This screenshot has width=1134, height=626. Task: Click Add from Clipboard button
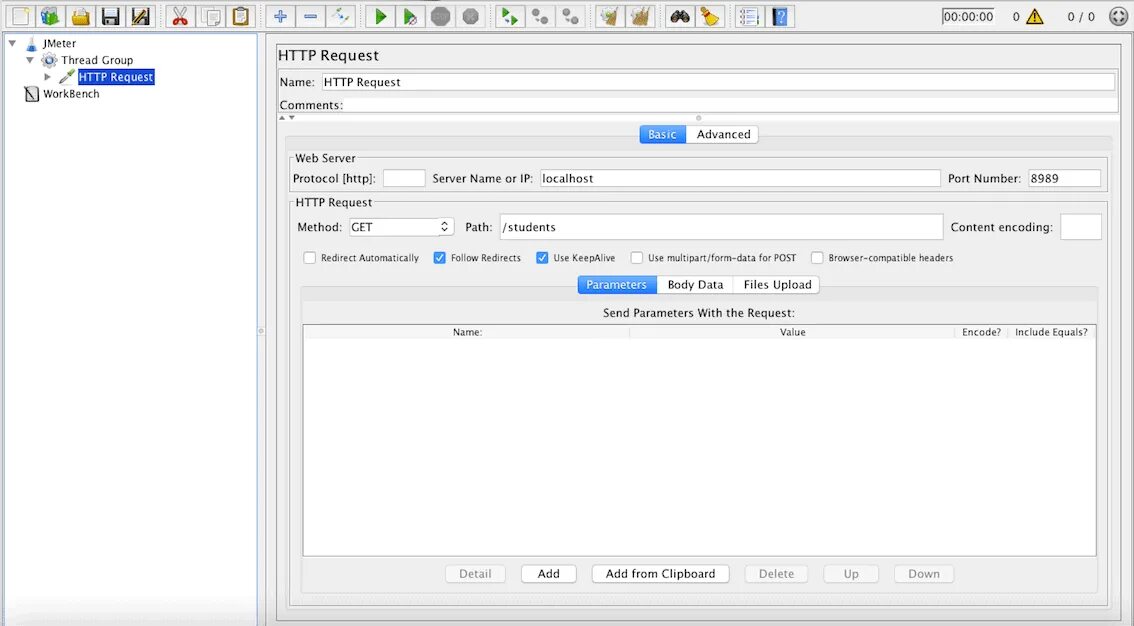(x=660, y=574)
